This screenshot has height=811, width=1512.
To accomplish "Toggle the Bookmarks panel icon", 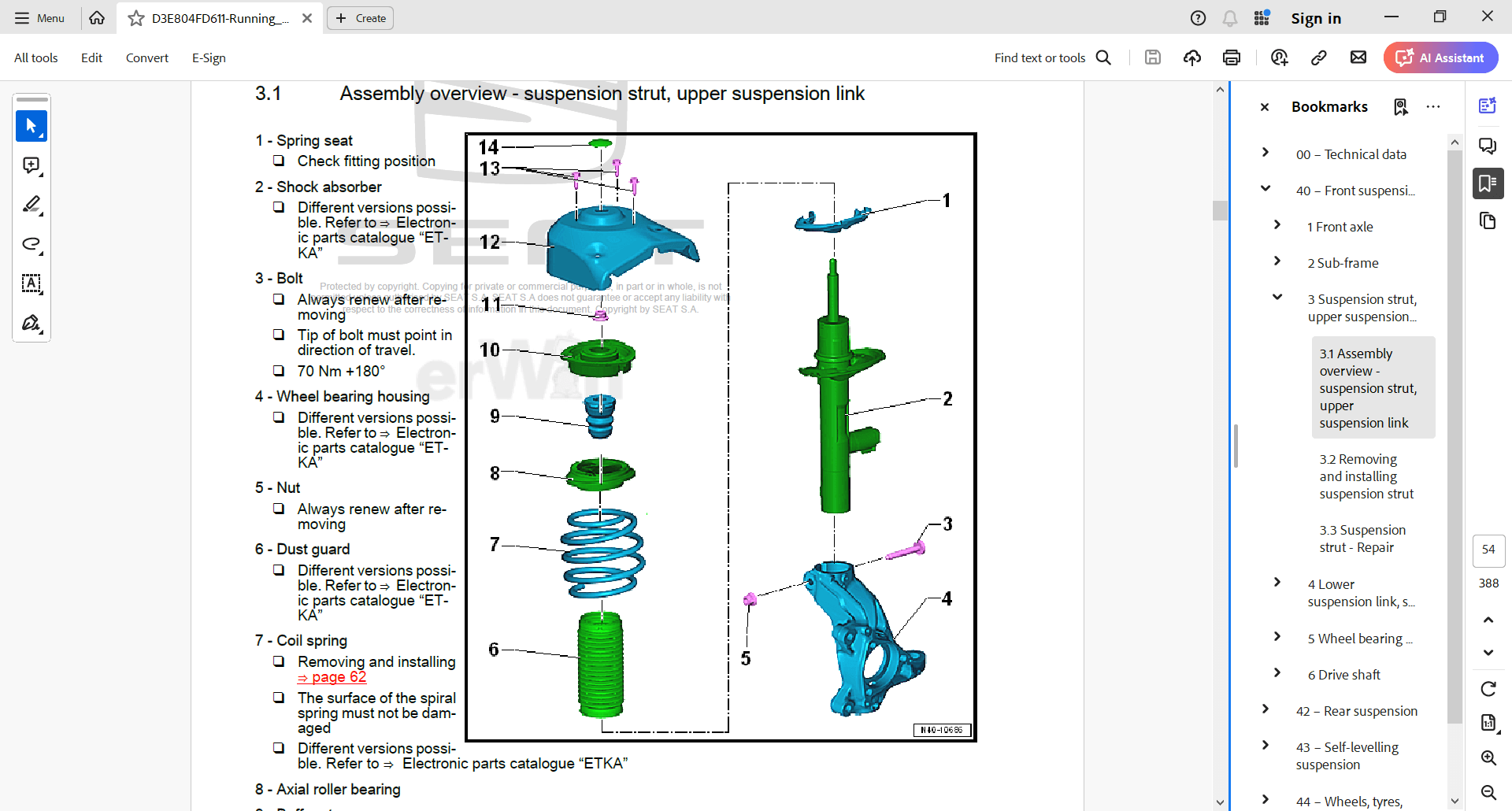I will tap(1488, 183).
